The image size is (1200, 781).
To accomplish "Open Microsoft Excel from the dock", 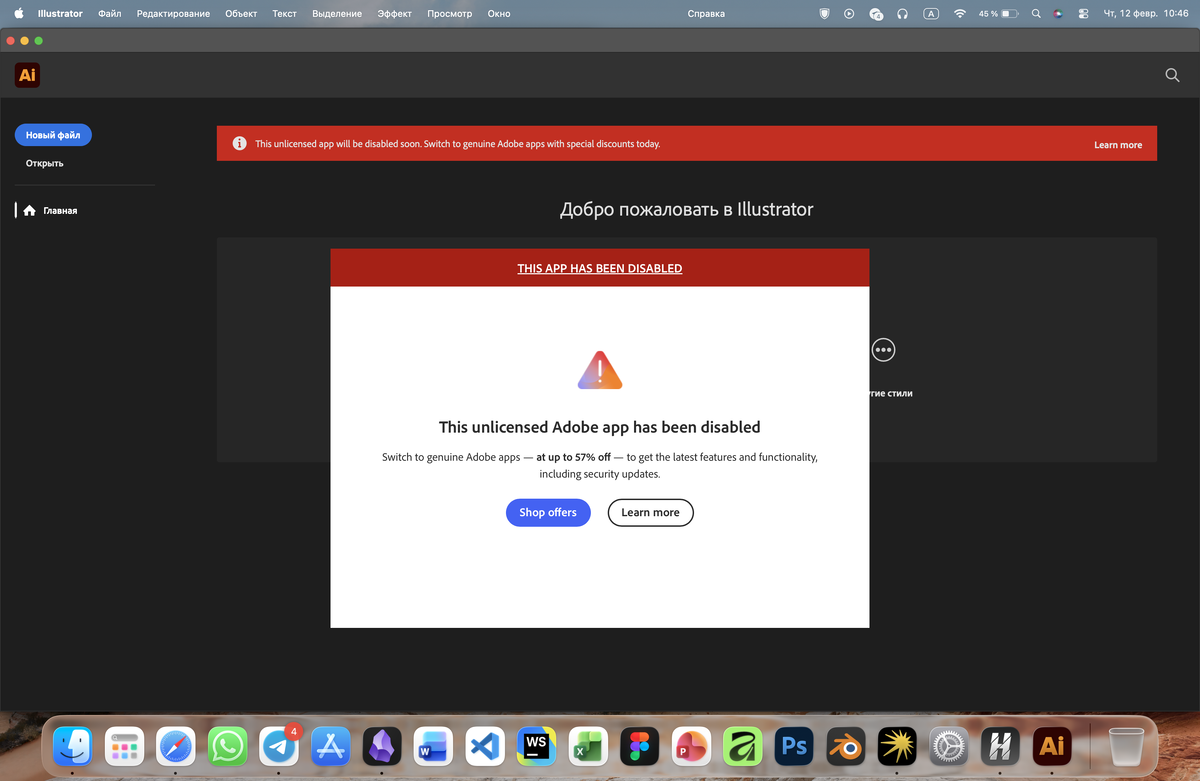I will click(588, 746).
